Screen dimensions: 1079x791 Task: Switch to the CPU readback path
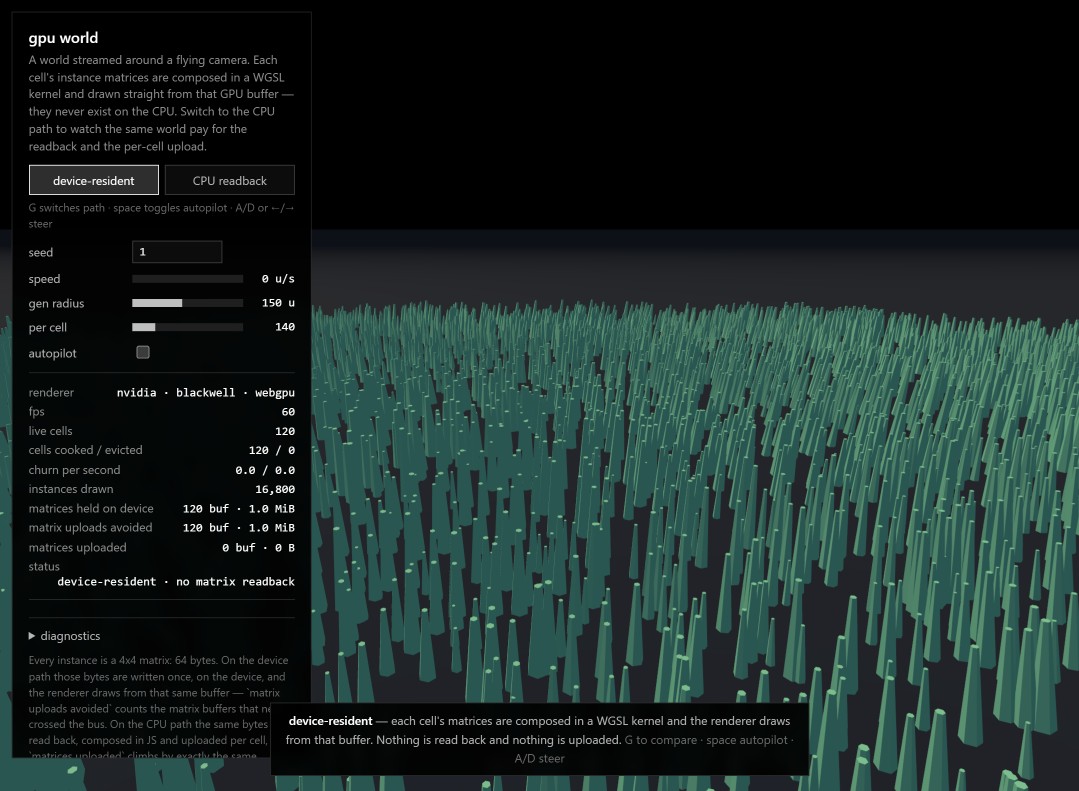point(230,180)
